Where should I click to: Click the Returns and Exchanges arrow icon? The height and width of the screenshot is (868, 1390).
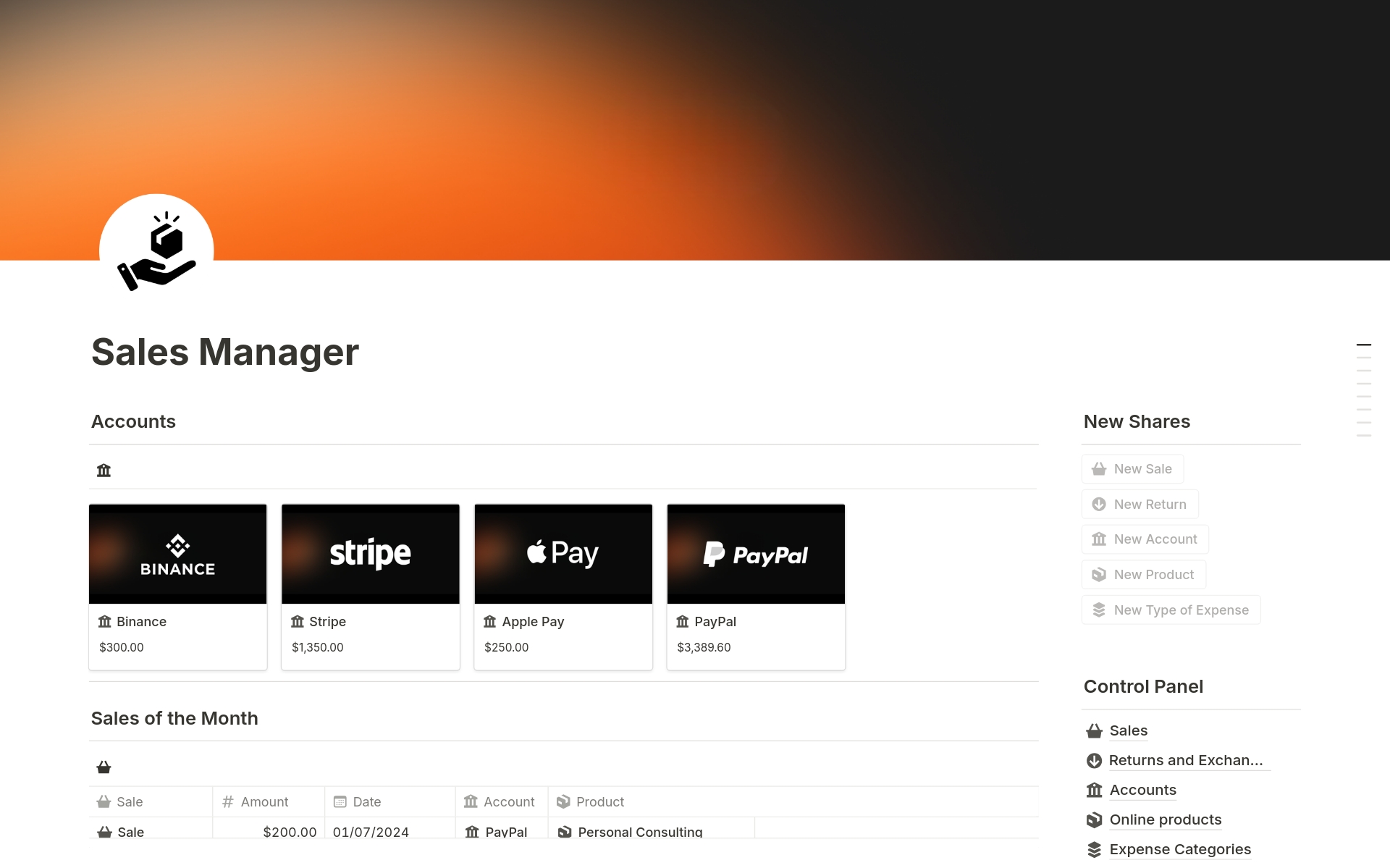(1094, 761)
